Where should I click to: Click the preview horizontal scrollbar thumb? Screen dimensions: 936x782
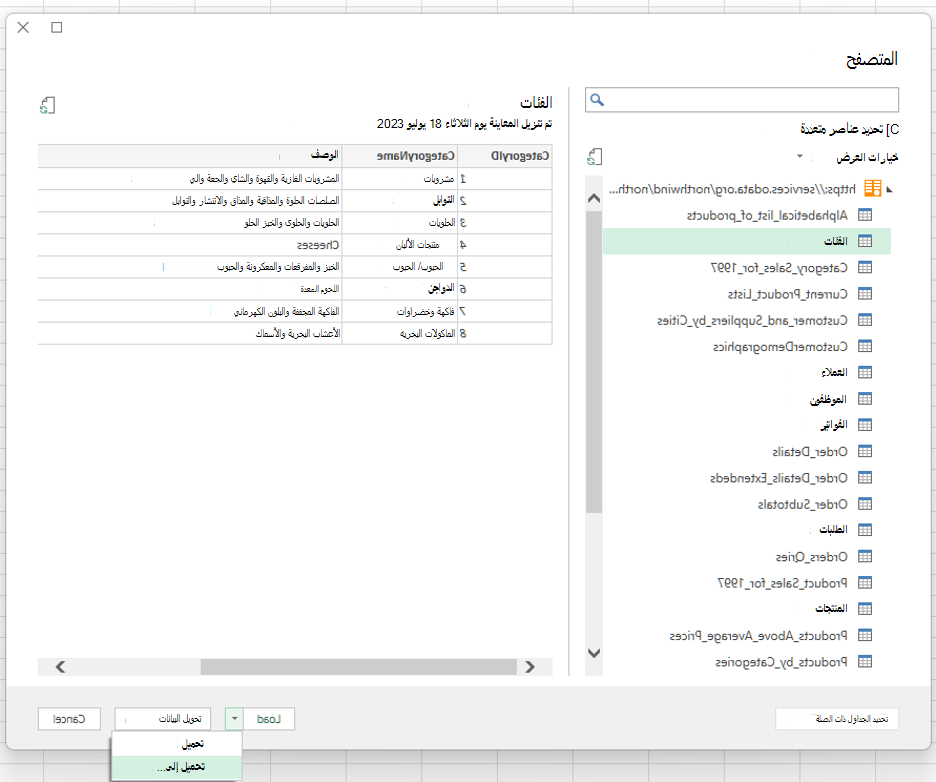coord(358,667)
